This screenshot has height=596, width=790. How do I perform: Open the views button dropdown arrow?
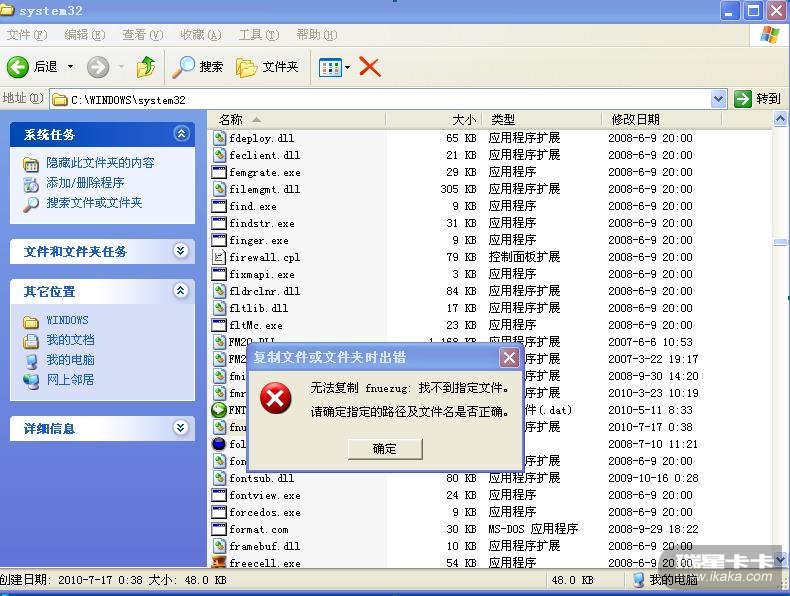(x=348, y=67)
